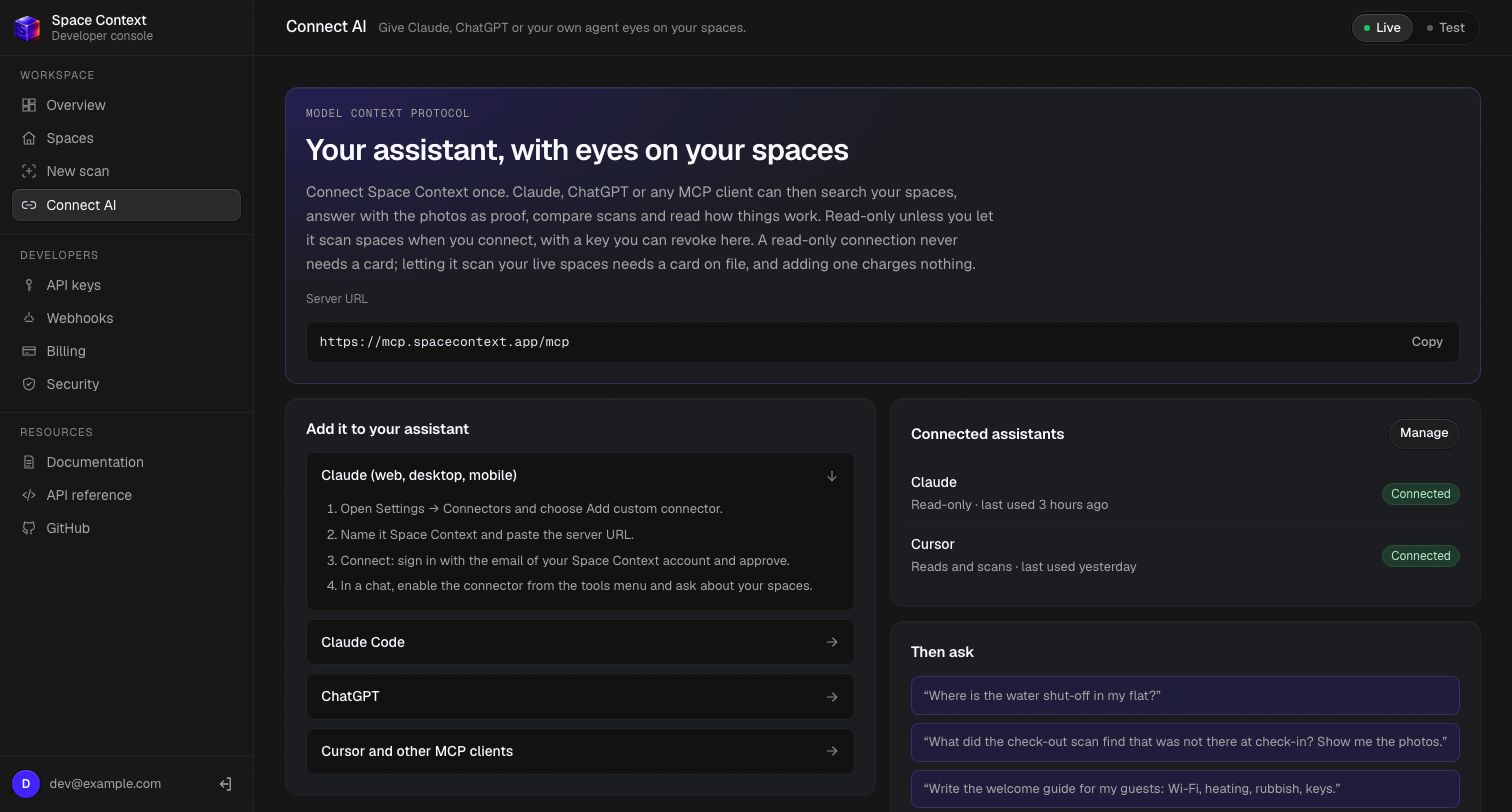
Task: Click the Connect AI link icon
Action: [29, 205]
